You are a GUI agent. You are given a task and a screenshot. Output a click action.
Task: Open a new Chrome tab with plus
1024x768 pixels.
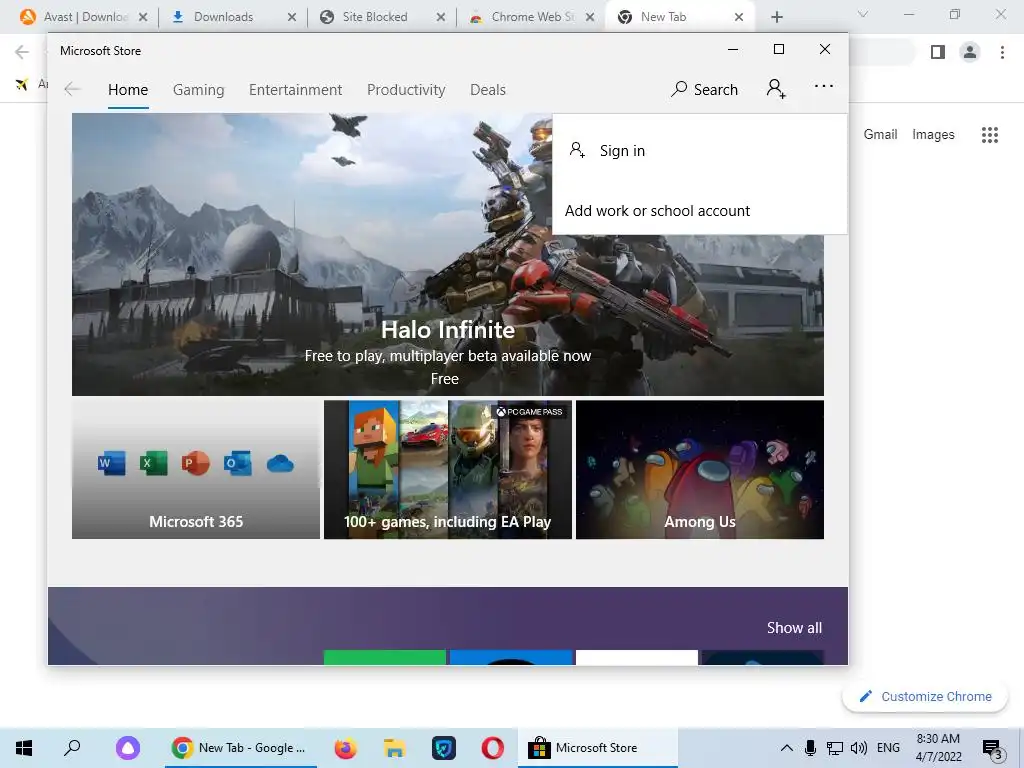click(776, 17)
